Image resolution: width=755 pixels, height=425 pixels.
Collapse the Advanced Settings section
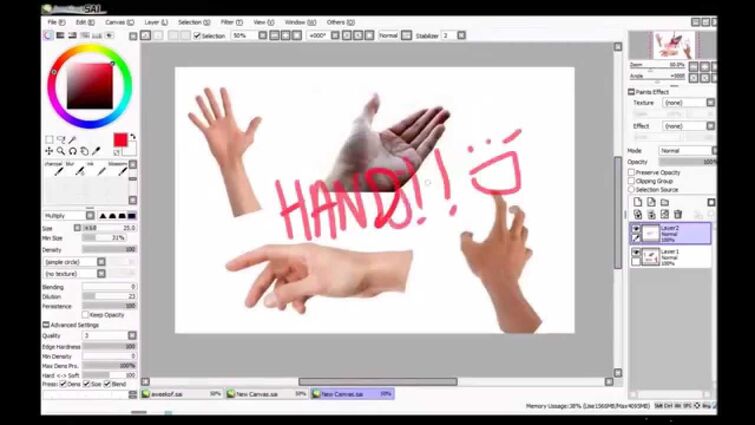click(x=46, y=325)
